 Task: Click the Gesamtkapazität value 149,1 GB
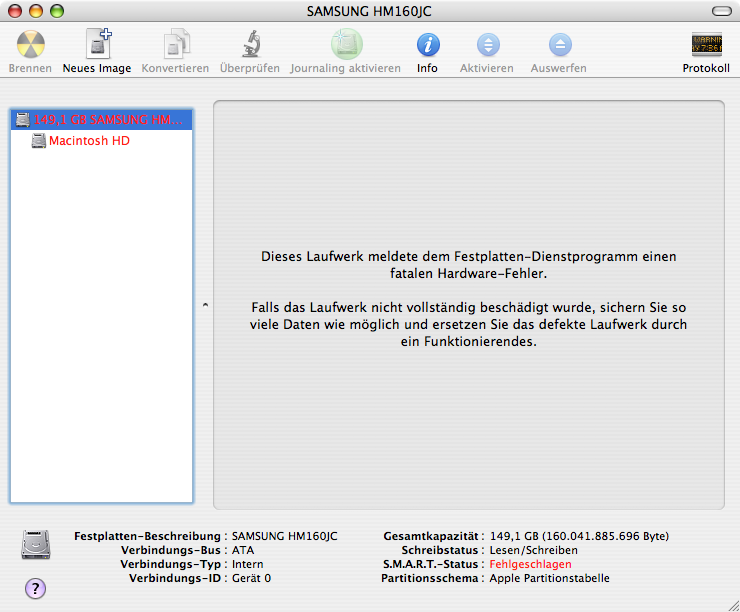pyautogui.click(x=579, y=536)
